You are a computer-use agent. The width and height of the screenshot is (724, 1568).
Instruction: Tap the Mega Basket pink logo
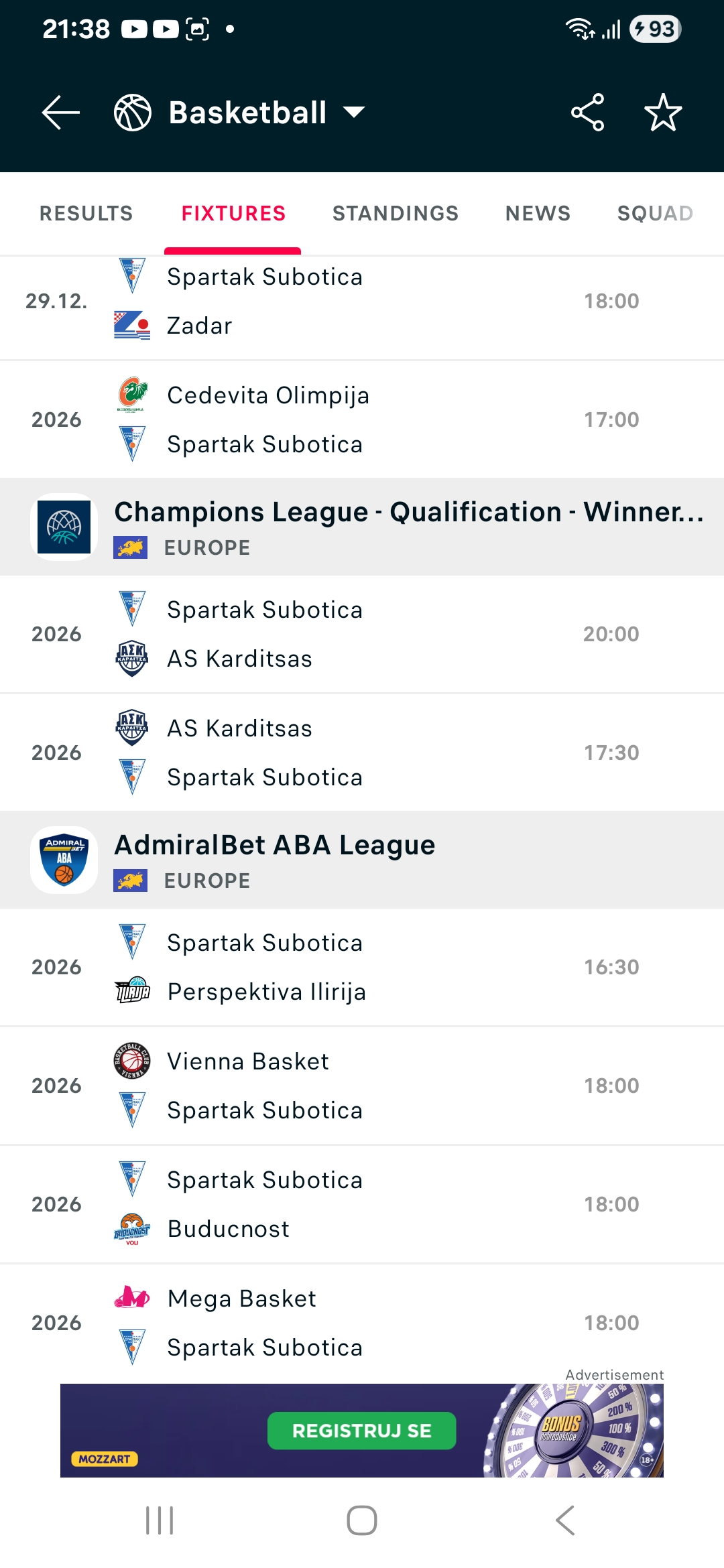(x=132, y=1298)
